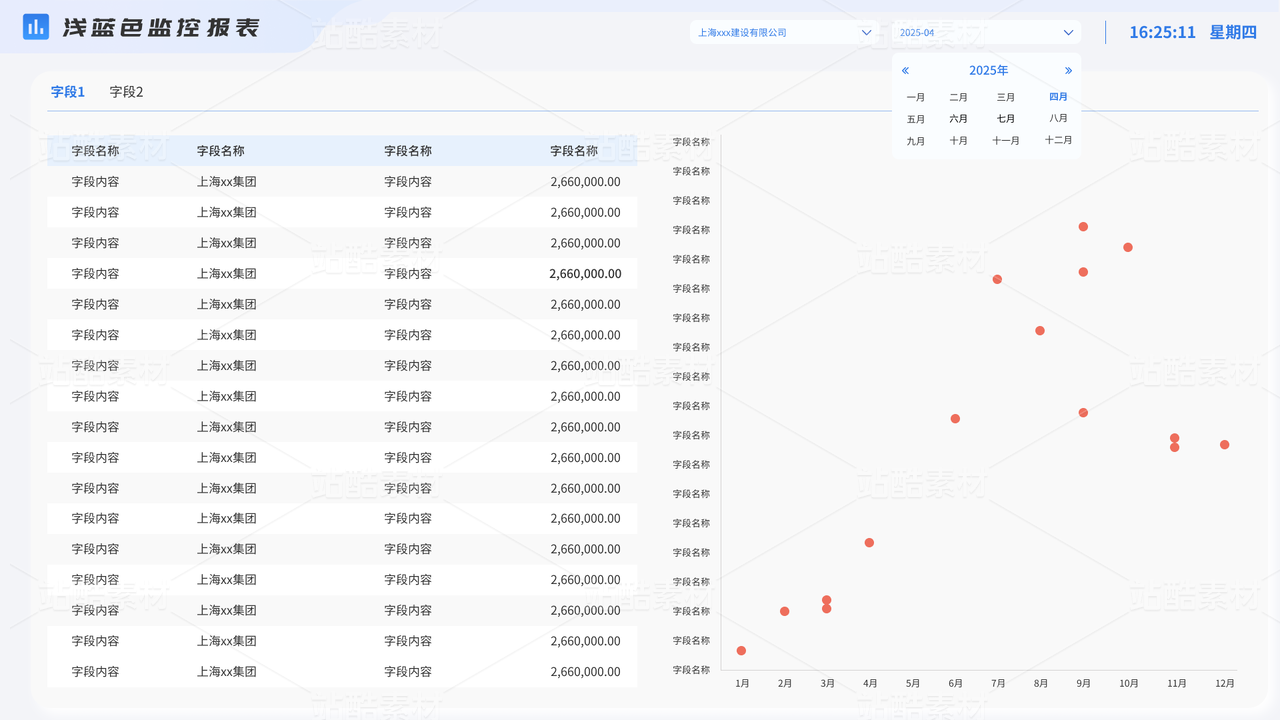Go to next year in month picker
The width and height of the screenshot is (1280, 720).
click(x=1068, y=71)
